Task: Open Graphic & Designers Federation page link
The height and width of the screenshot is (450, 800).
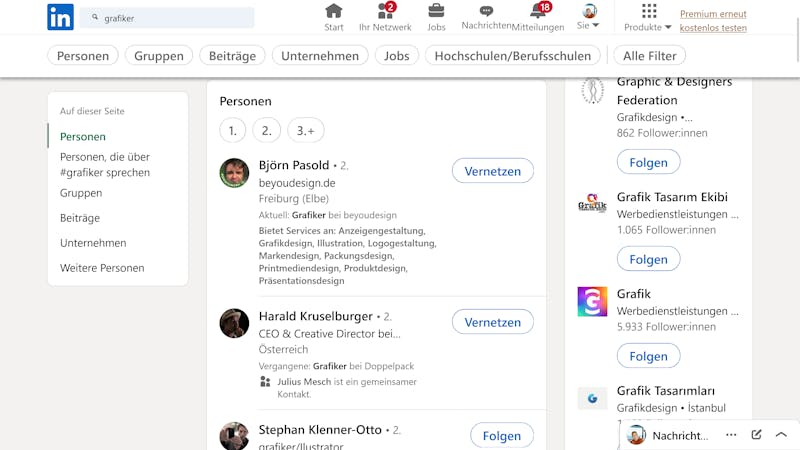Action: (674, 90)
